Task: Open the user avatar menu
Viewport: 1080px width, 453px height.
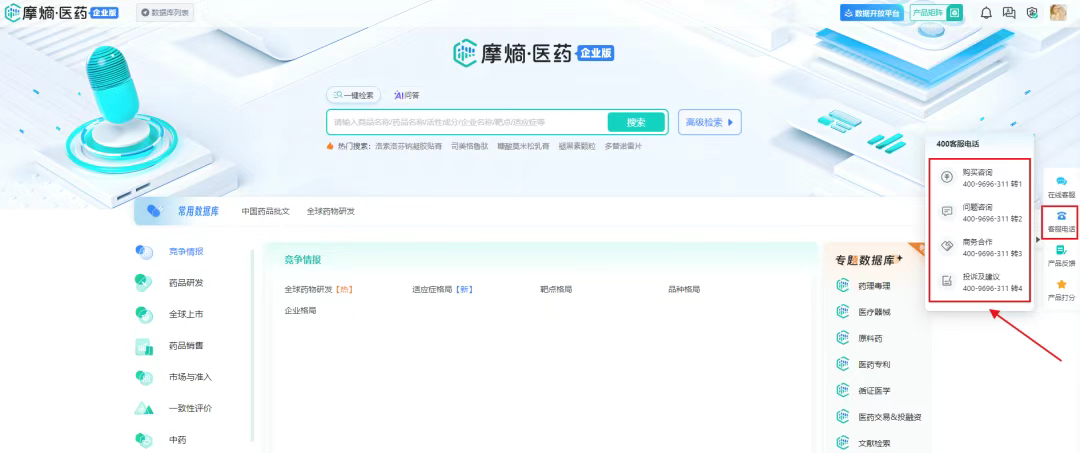Action: click(x=1058, y=12)
